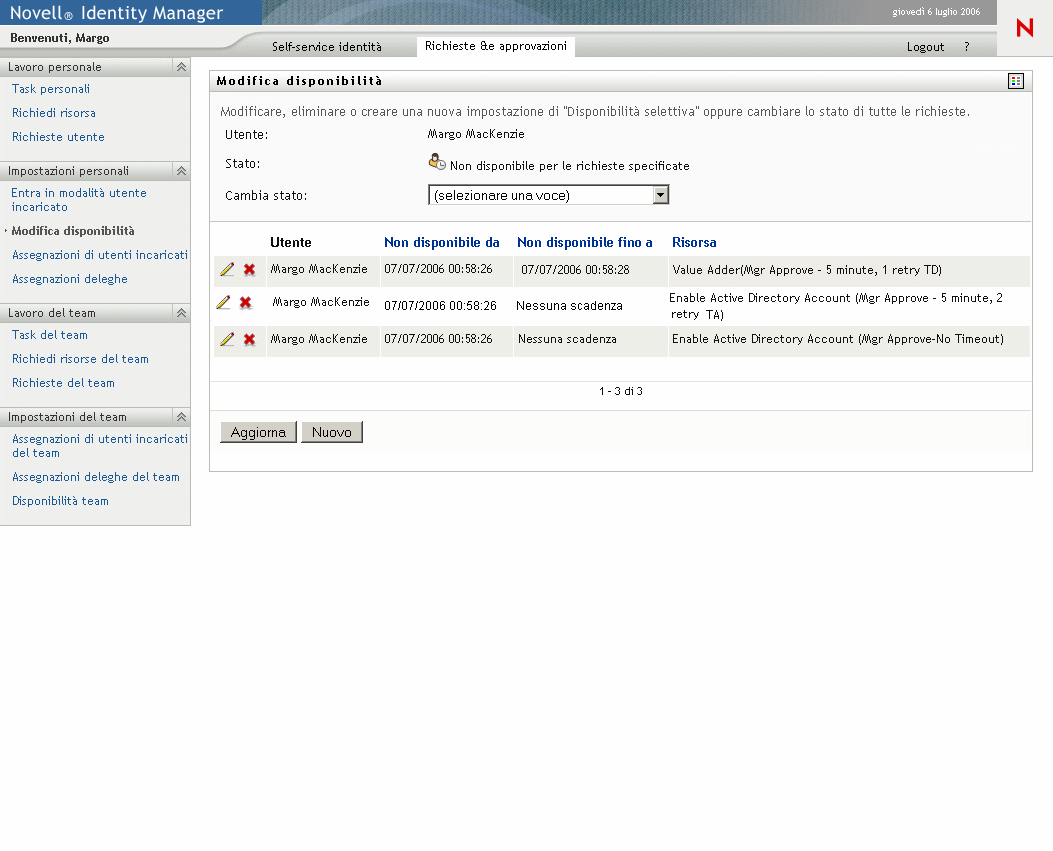Switch to Self-service identità tab

coord(326,46)
